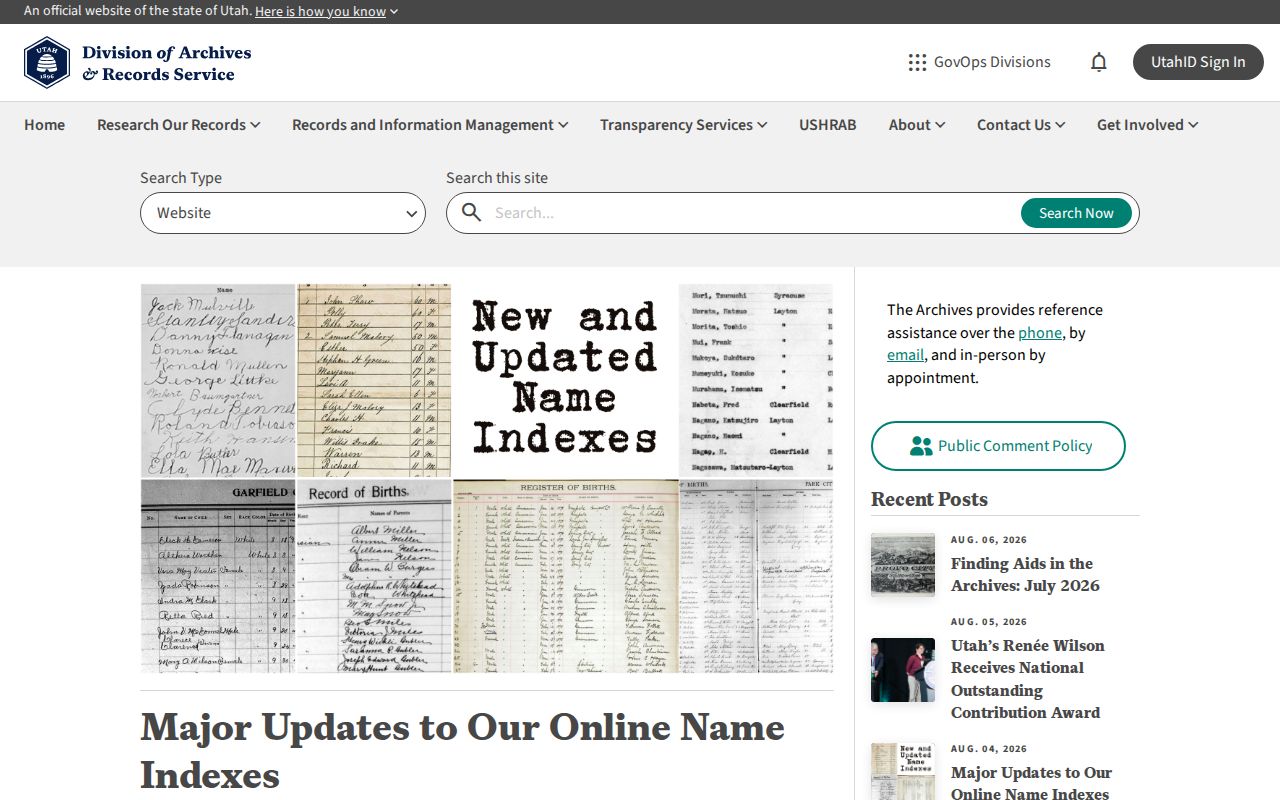
Task: Click the 'AUG. 04, 2026' date label
Action: click(x=989, y=749)
